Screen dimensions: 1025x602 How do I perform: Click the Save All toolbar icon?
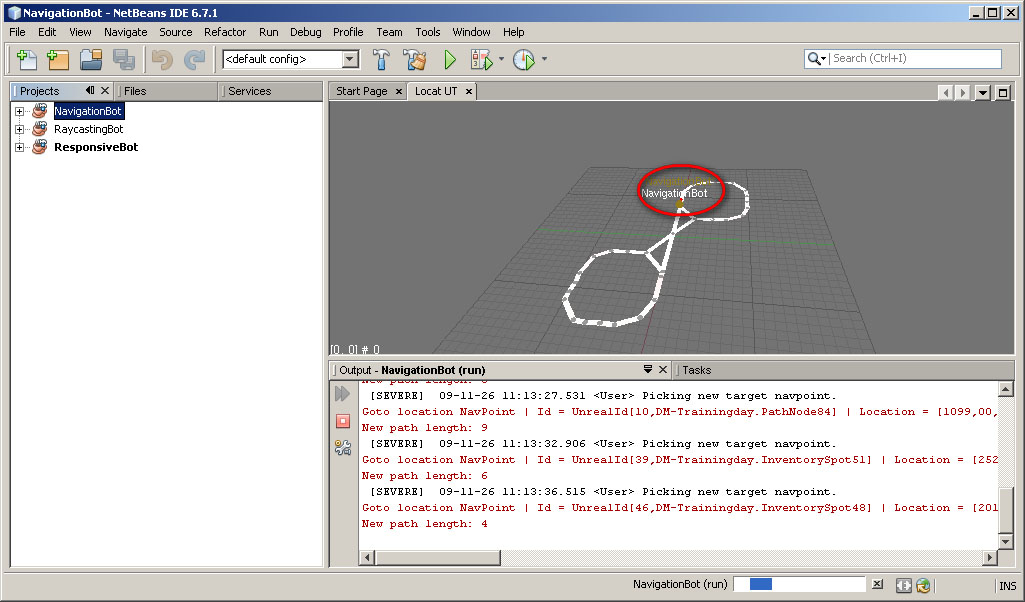tap(124, 59)
